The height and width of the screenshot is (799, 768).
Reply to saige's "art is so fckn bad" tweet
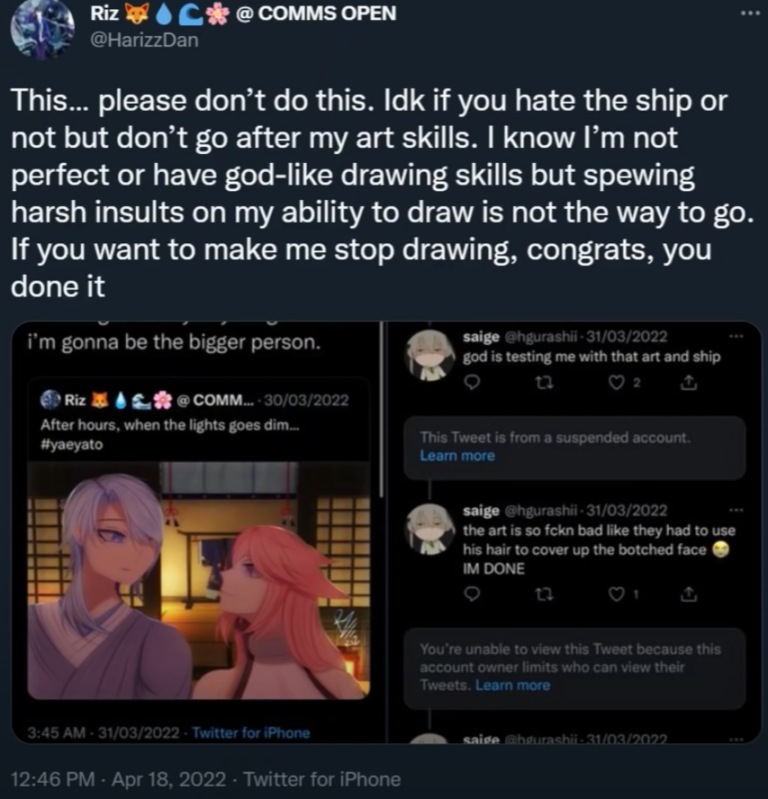tap(475, 594)
